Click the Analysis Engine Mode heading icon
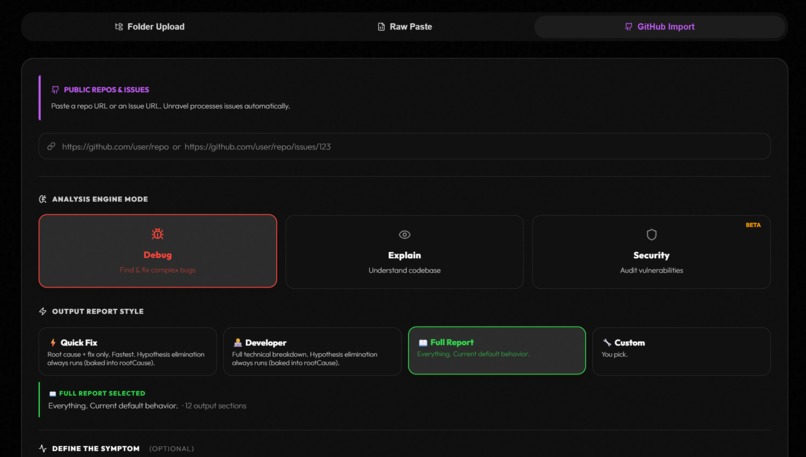Viewport: 806px width, 457px height. (x=43, y=199)
